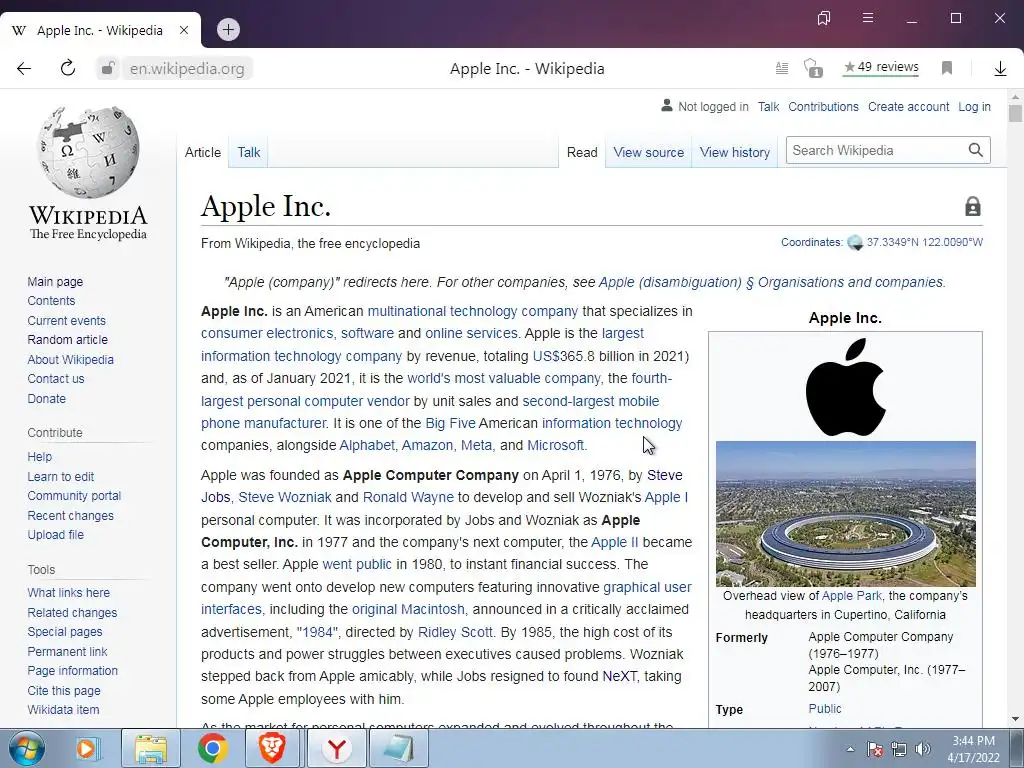Open Random article in sidebar

pos(67,340)
